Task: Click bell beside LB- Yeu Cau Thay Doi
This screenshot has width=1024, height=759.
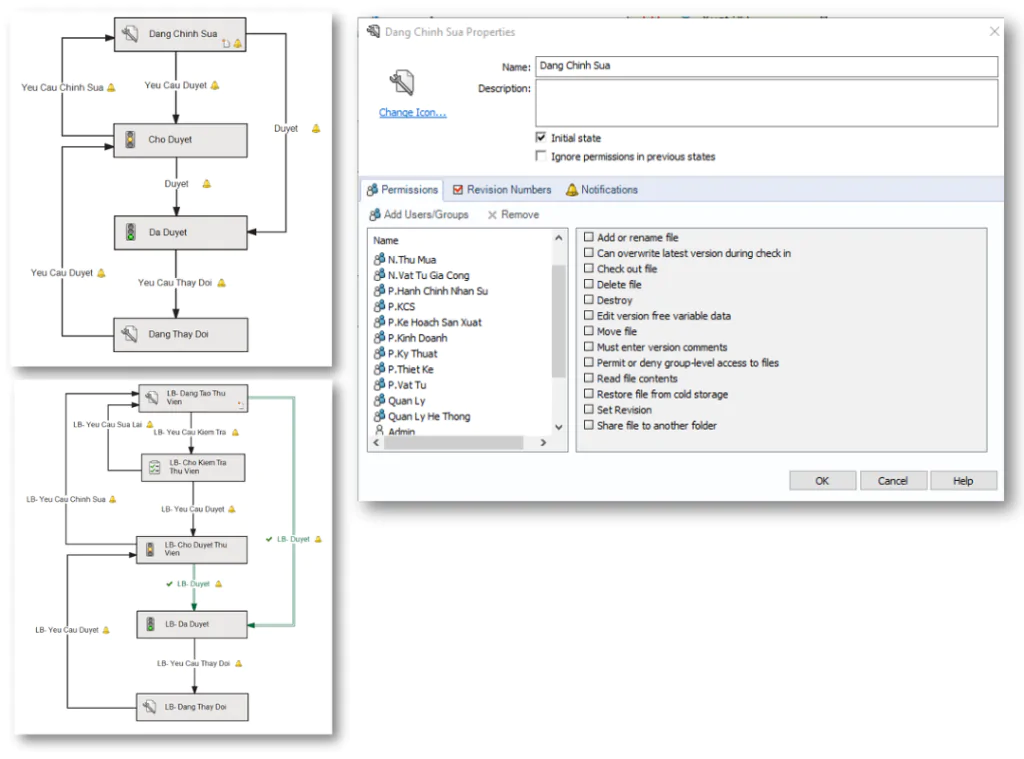Action: pos(238,664)
